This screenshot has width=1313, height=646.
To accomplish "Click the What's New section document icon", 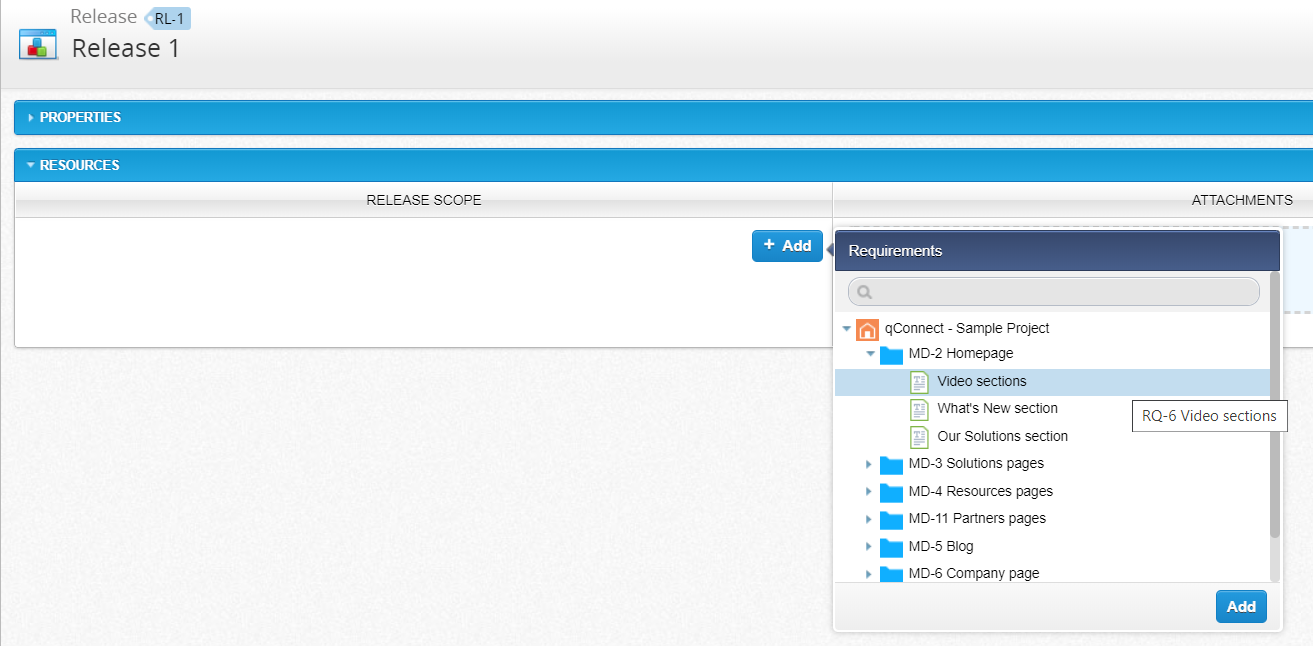I will coord(919,409).
